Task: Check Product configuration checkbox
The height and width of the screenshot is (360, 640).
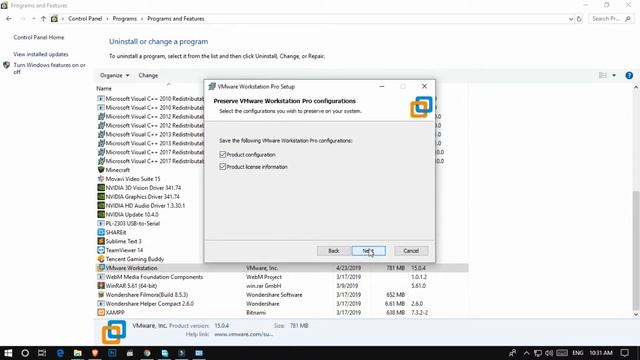Action: tap(222, 154)
